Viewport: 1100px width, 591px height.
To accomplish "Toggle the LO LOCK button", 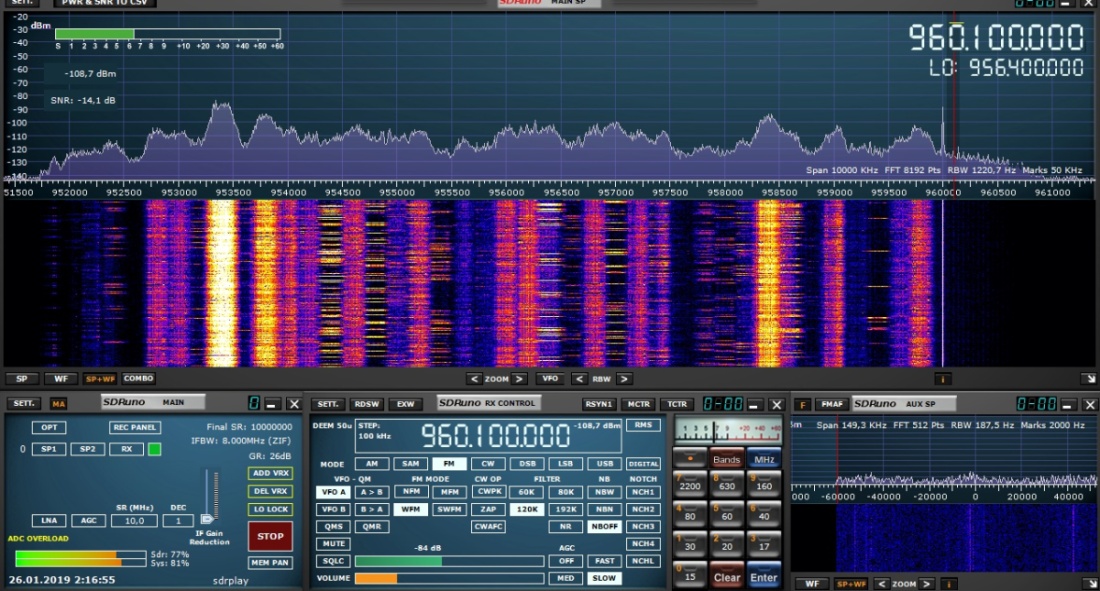I will click(x=270, y=510).
